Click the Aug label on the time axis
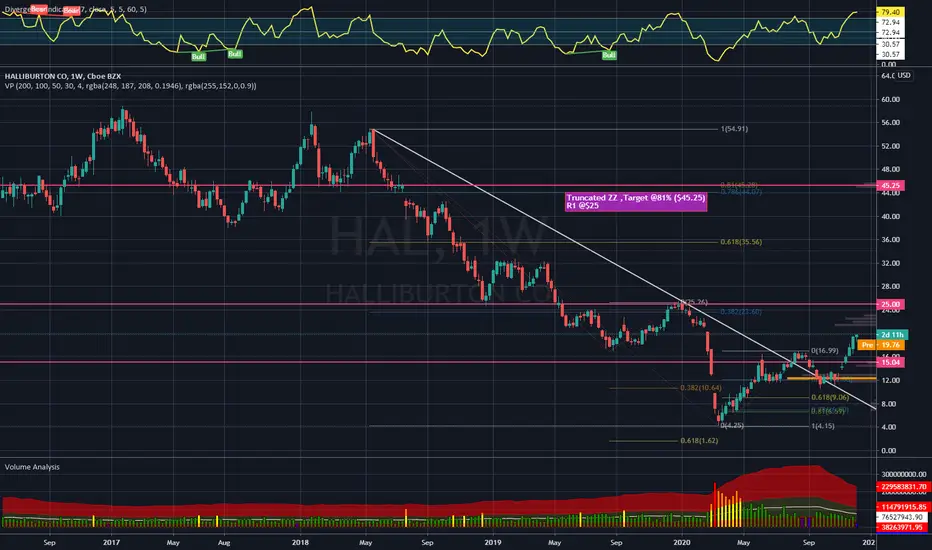 pyautogui.click(x=223, y=542)
